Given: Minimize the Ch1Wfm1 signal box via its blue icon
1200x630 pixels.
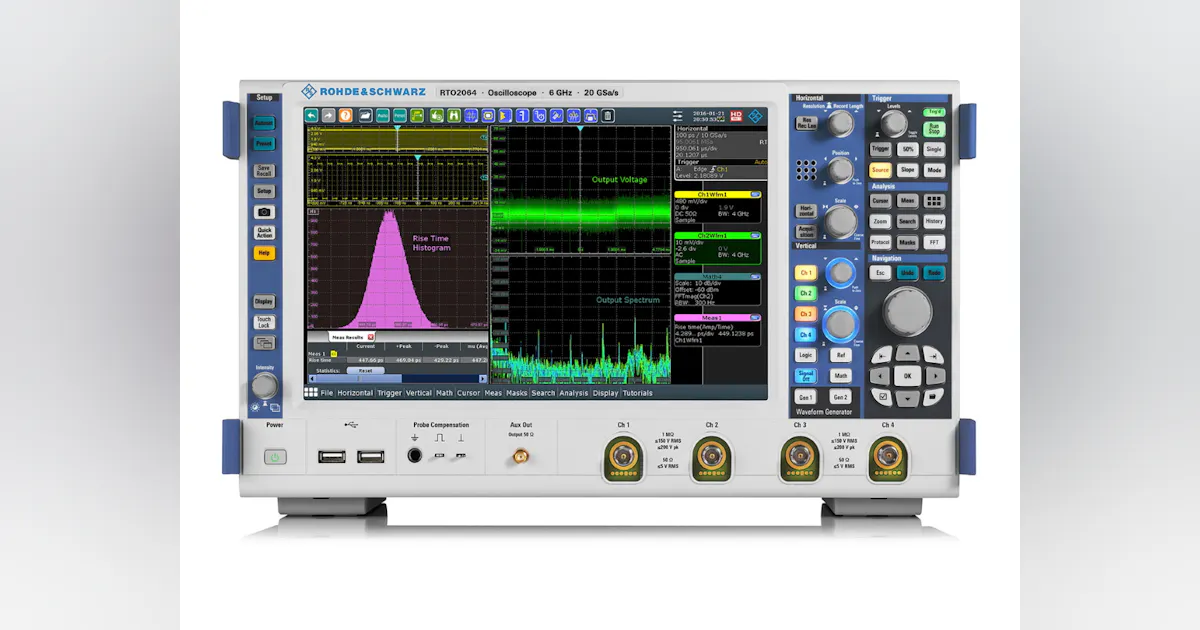Looking at the screenshot, I should coord(755,194).
